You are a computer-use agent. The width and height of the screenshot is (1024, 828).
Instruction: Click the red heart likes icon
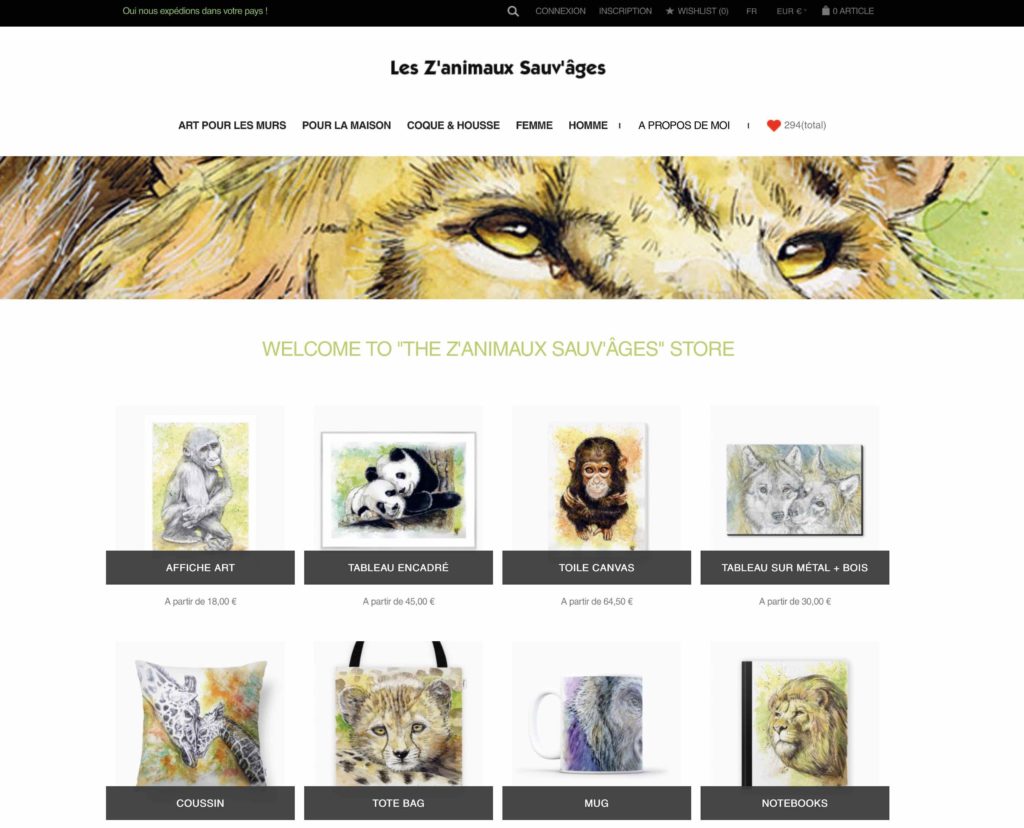(773, 125)
